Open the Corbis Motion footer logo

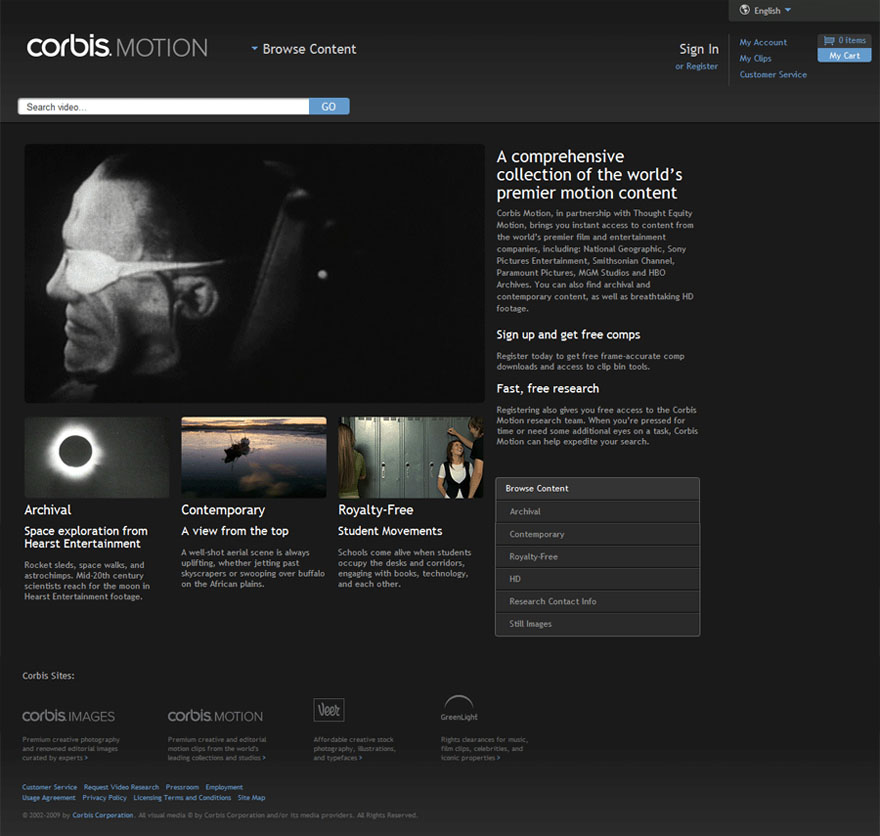[215, 716]
